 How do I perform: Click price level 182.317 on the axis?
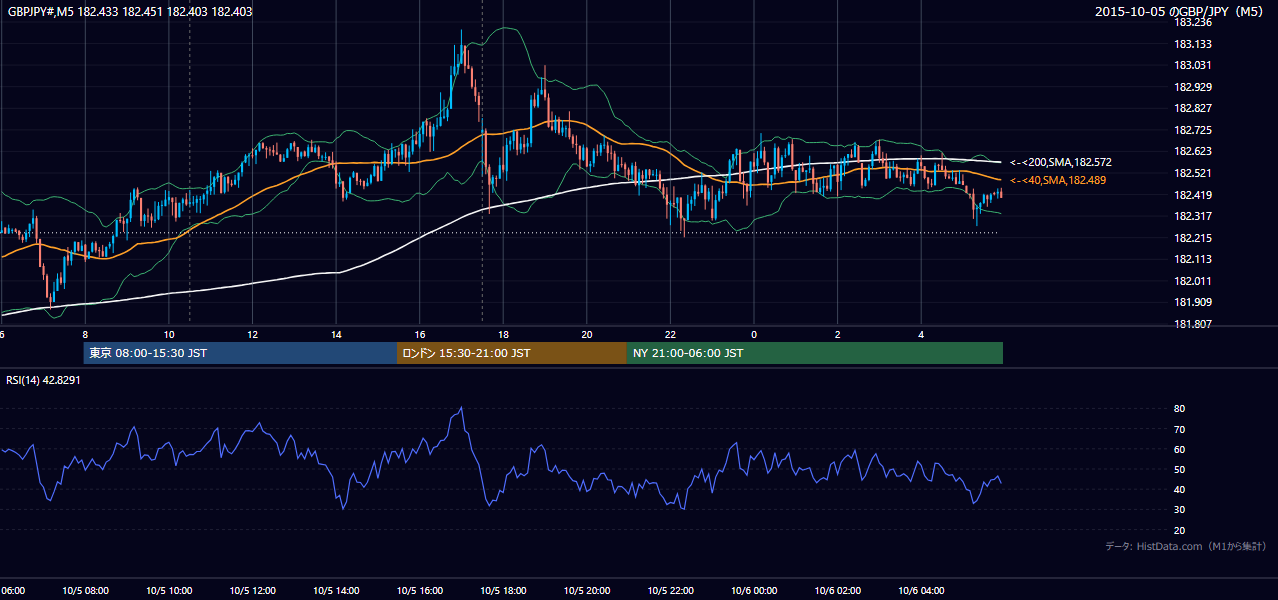(1193, 216)
